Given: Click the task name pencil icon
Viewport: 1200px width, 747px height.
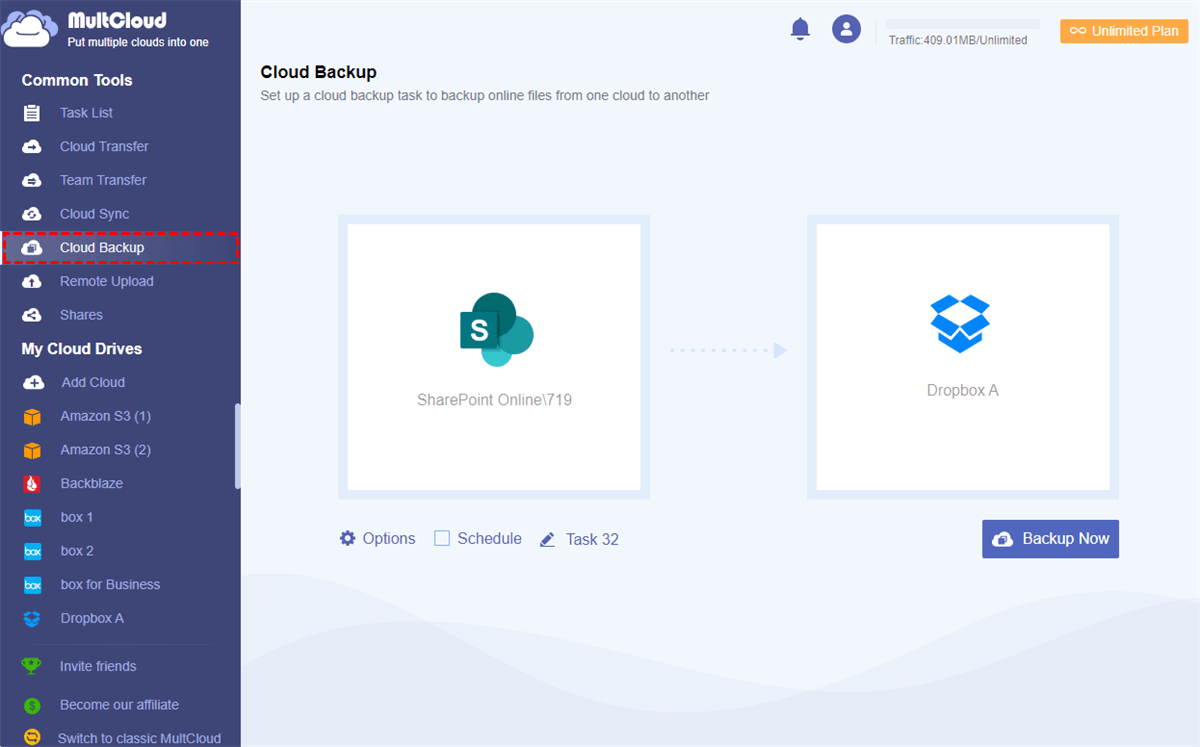Looking at the screenshot, I should point(547,539).
